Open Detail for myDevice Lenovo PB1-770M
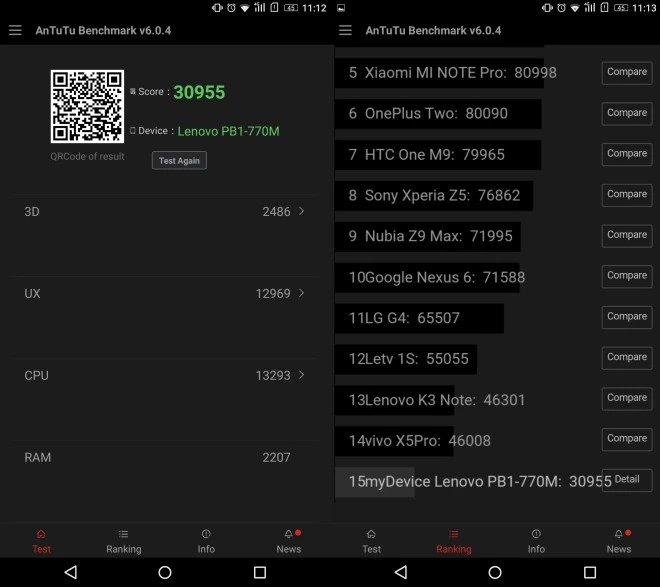The height and width of the screenshot is (587, 660). pos(627,480)
